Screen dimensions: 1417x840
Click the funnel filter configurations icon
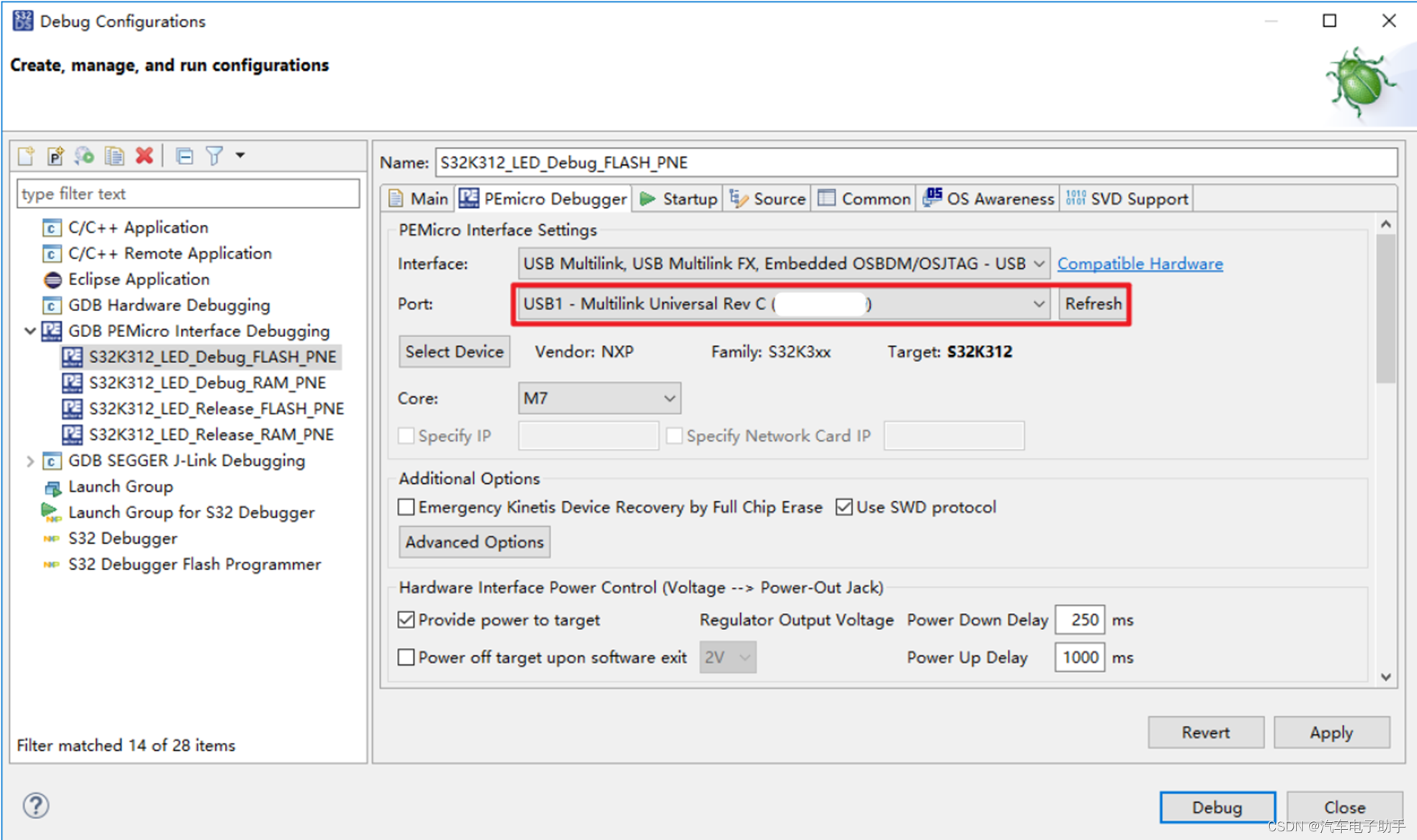[215, 156]
